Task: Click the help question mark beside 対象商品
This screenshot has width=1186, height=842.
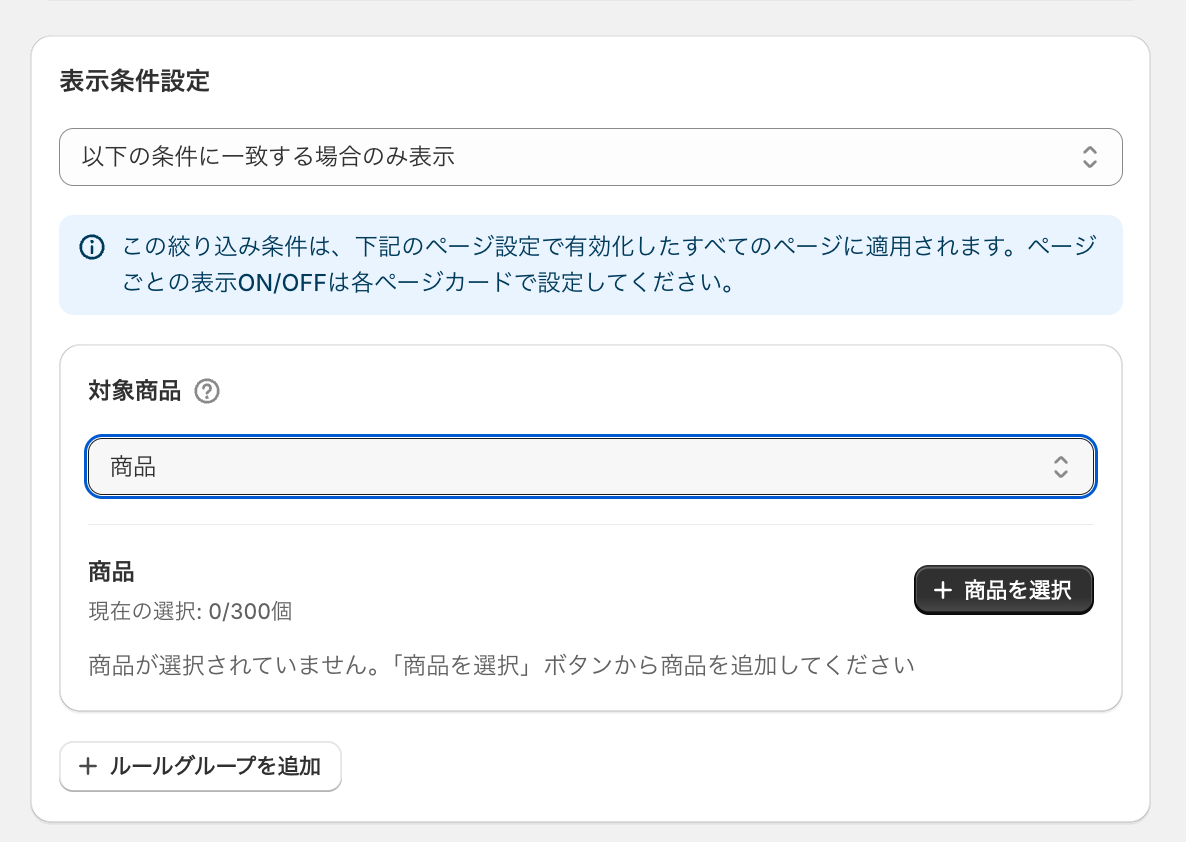Action: click(207, 391)
